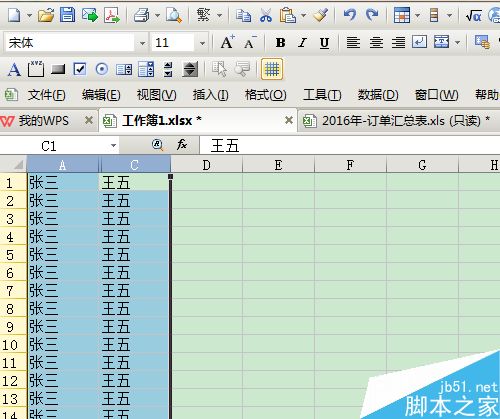Open the font size dropdown
Screen dimensions: 500x419
point(202,43)
